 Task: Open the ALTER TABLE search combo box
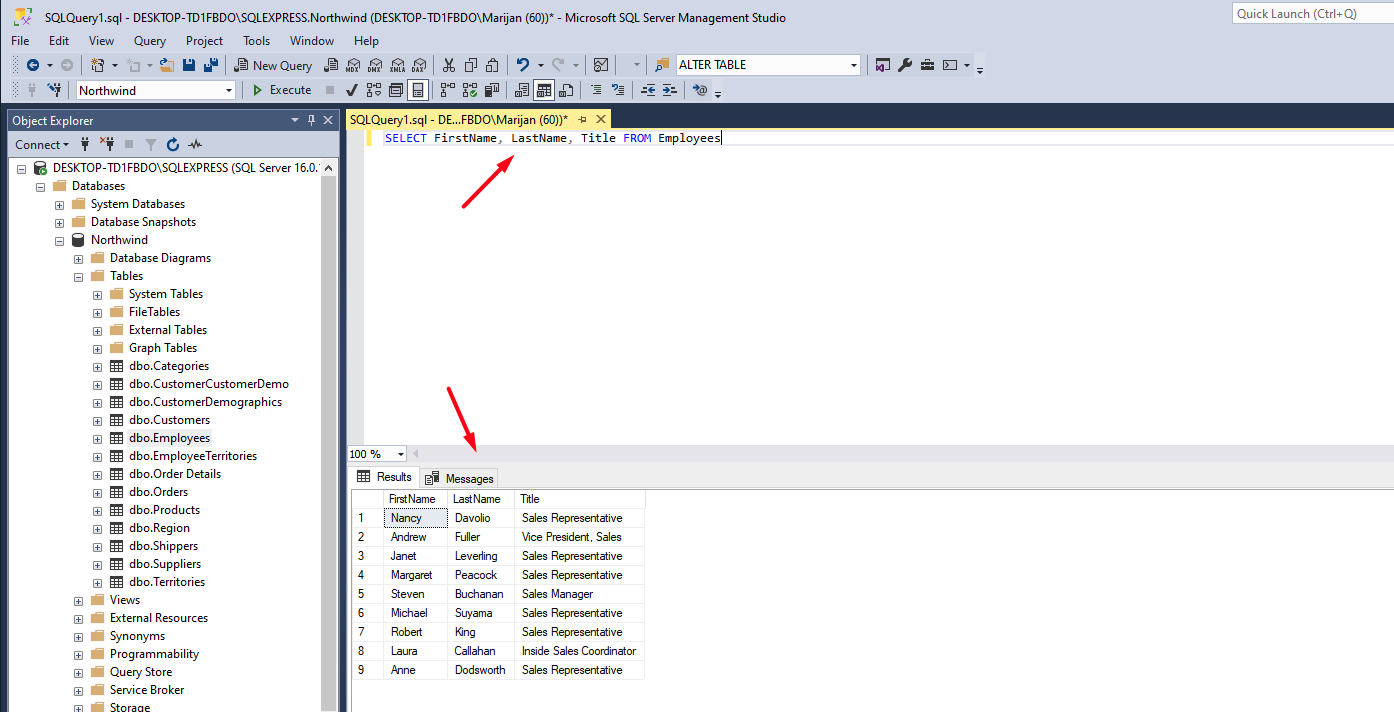854,65
